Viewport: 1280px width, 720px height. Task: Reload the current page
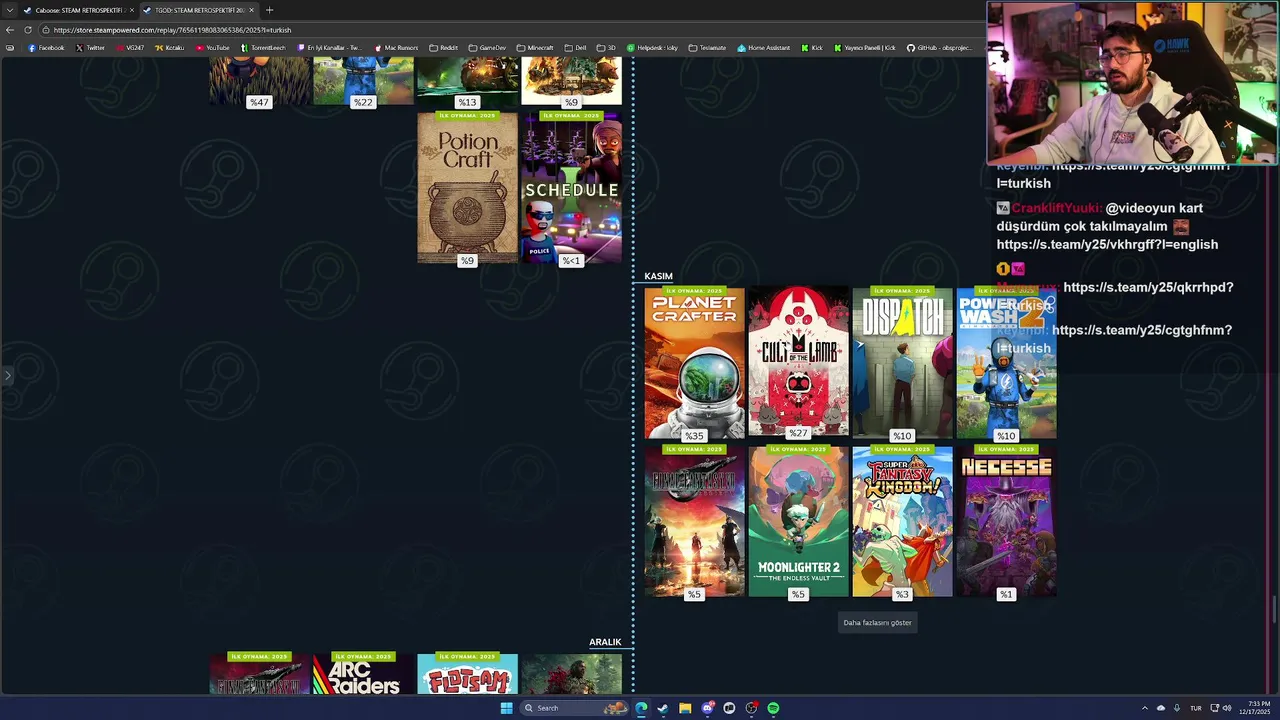coord(29,30)
